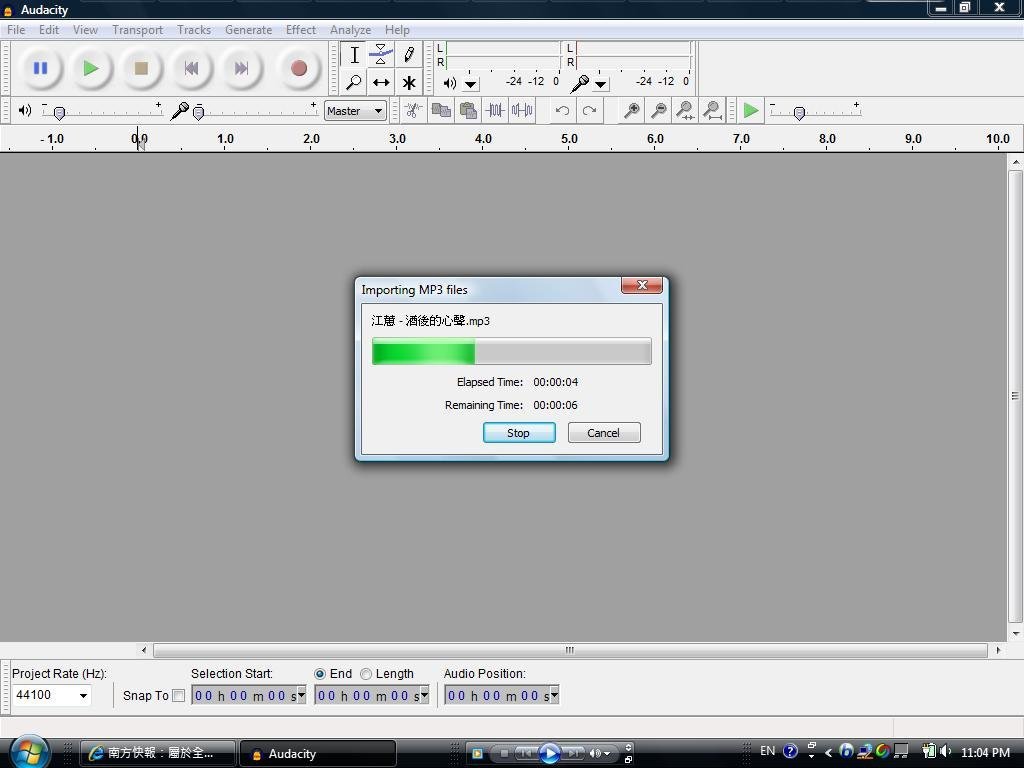Start playback with the large green Play button
Image resolution: width=1024 pixels, height=768 pixels.
click(x=91, y=68)
